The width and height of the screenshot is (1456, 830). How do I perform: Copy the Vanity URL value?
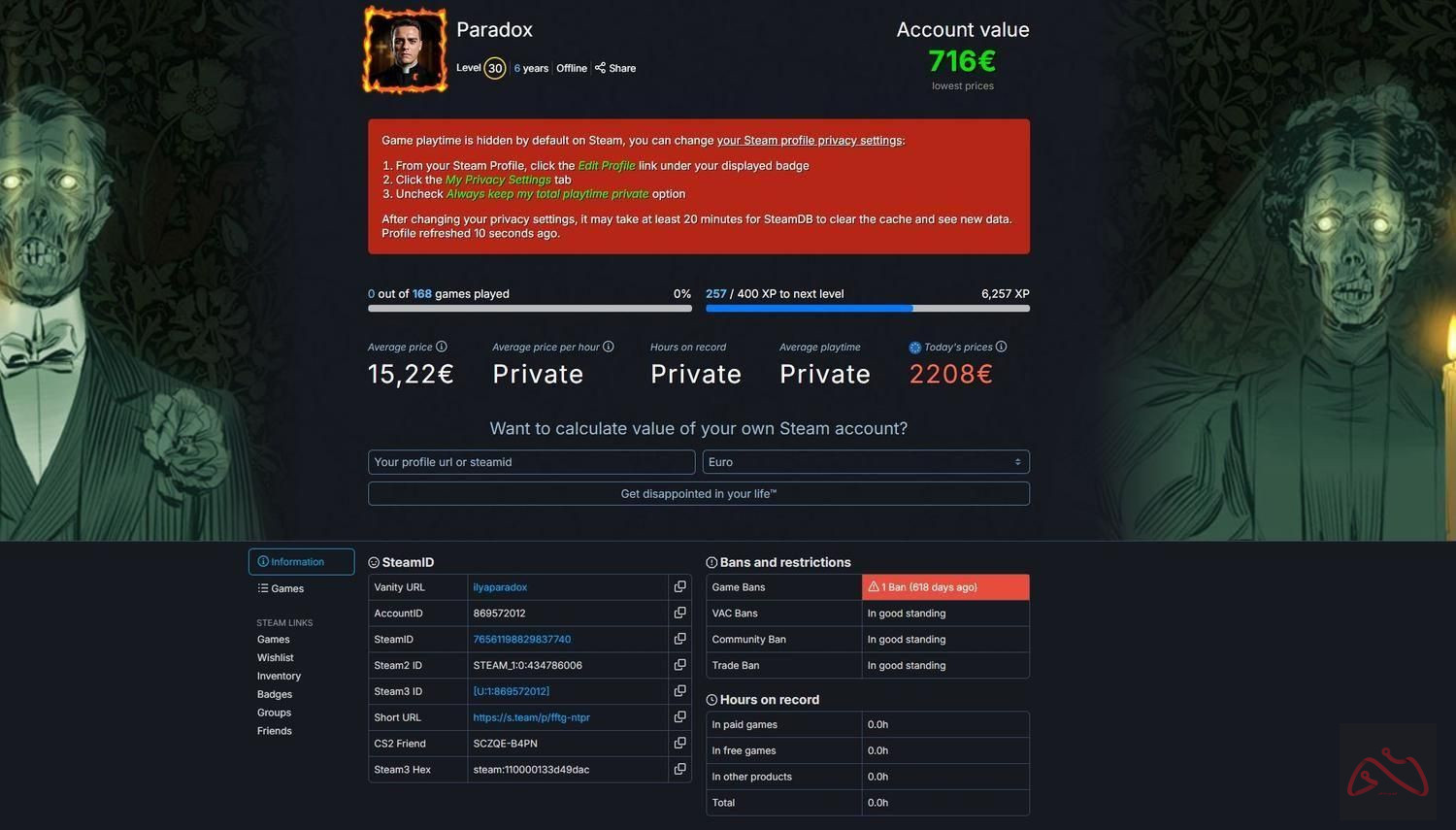coord(679,586)
